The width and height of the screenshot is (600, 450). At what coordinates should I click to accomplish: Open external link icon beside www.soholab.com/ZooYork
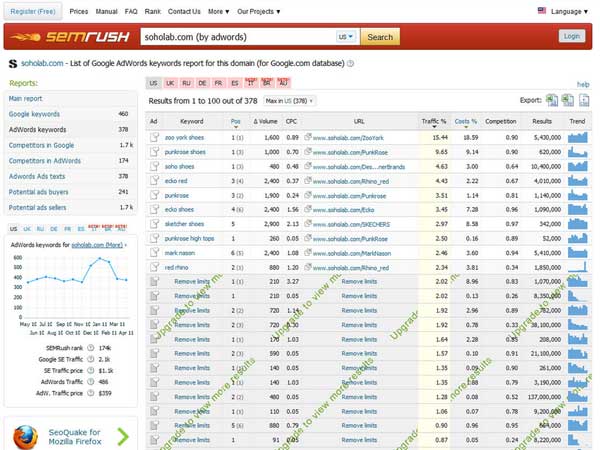point(308,137)
